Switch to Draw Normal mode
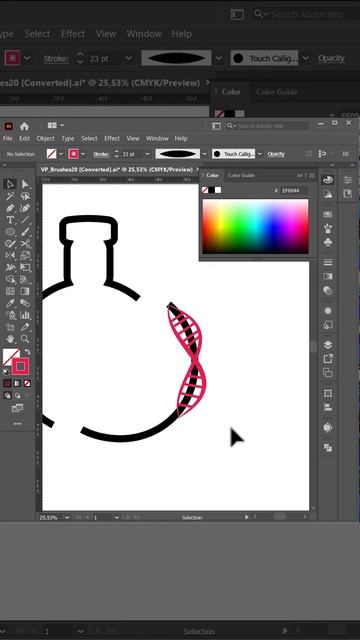Viewport: 360px width, 640px height. point(7,396)
